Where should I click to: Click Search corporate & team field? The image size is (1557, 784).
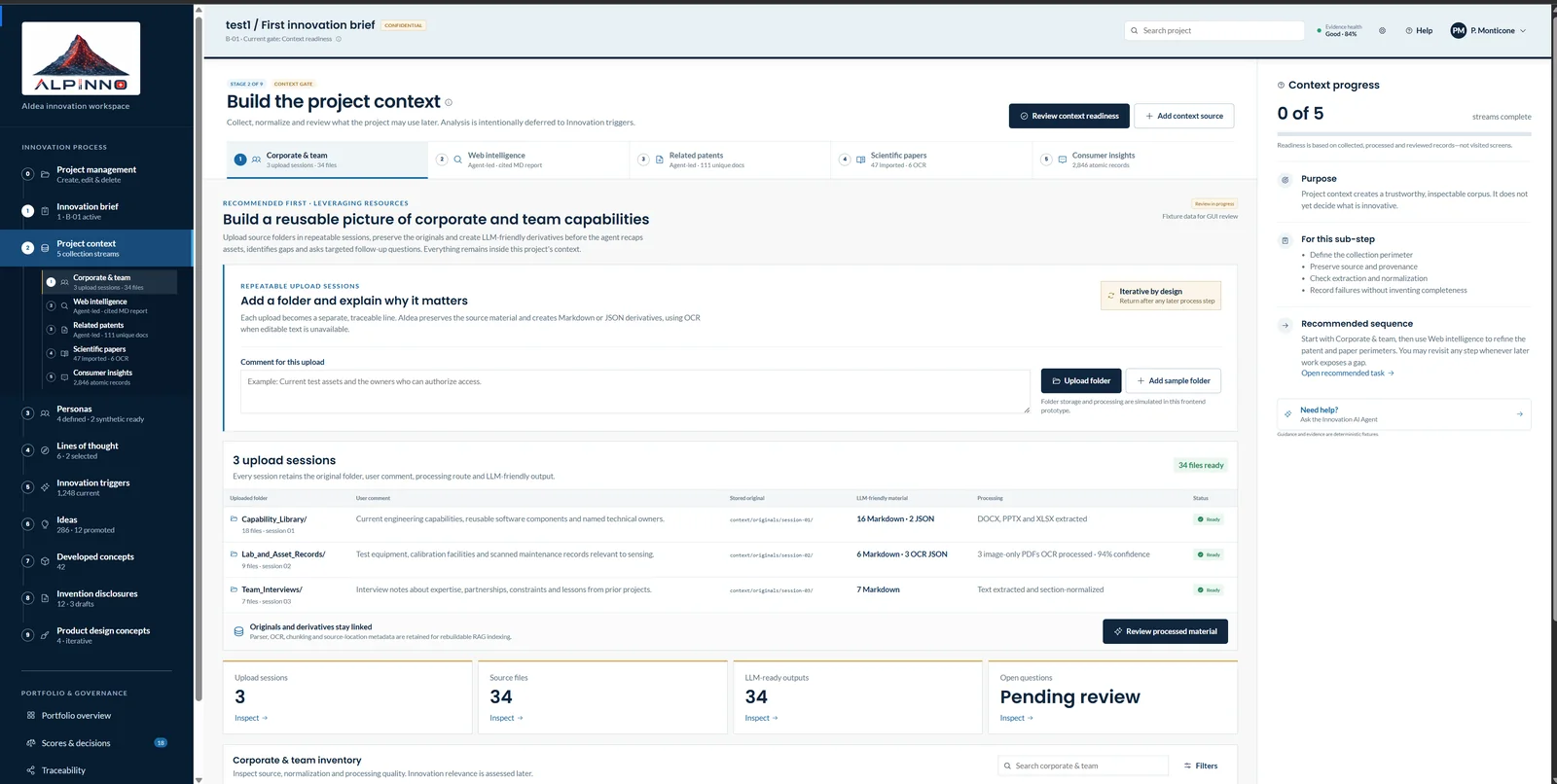tap(1083, 766)
